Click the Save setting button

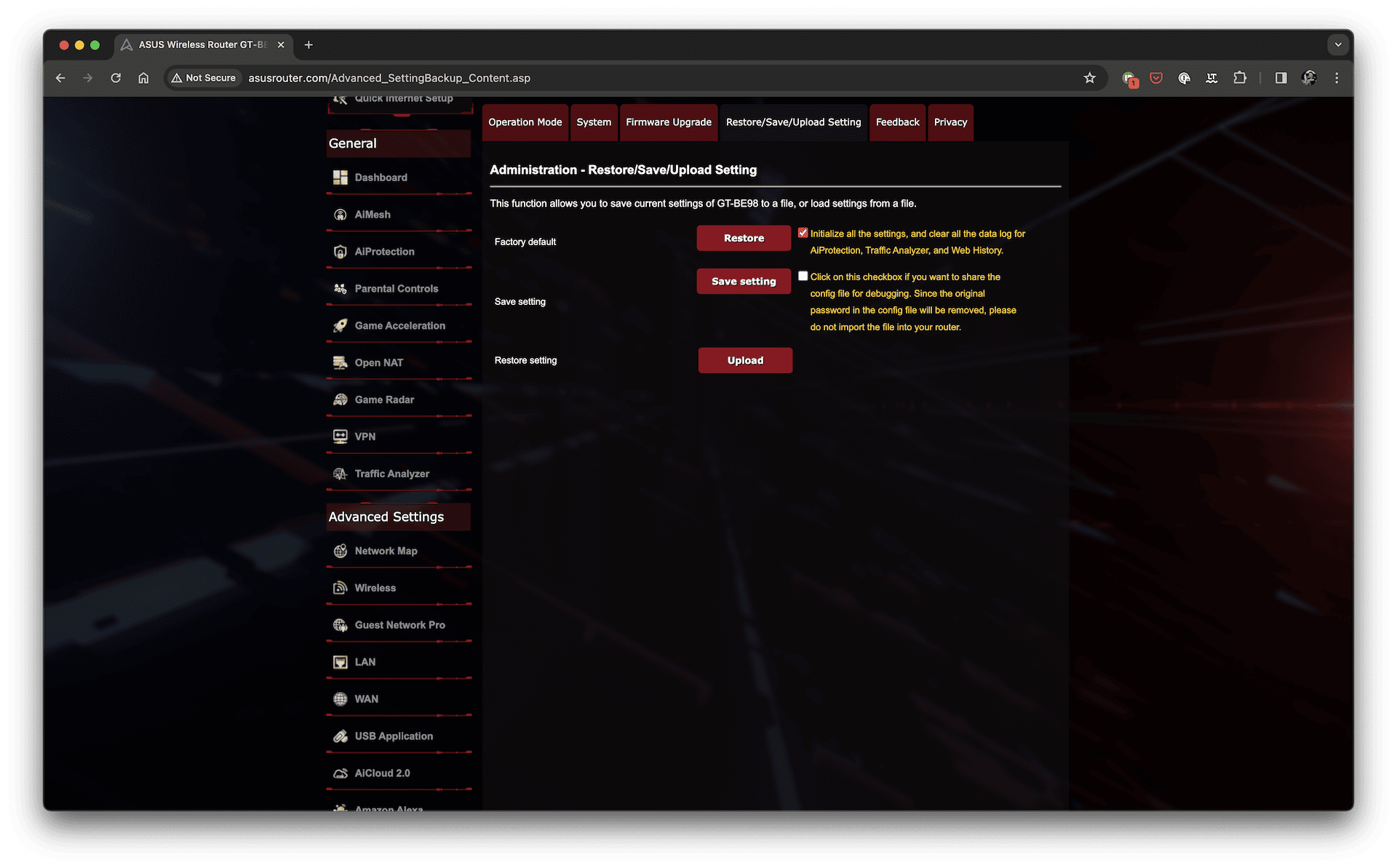[x=744, y=282]
